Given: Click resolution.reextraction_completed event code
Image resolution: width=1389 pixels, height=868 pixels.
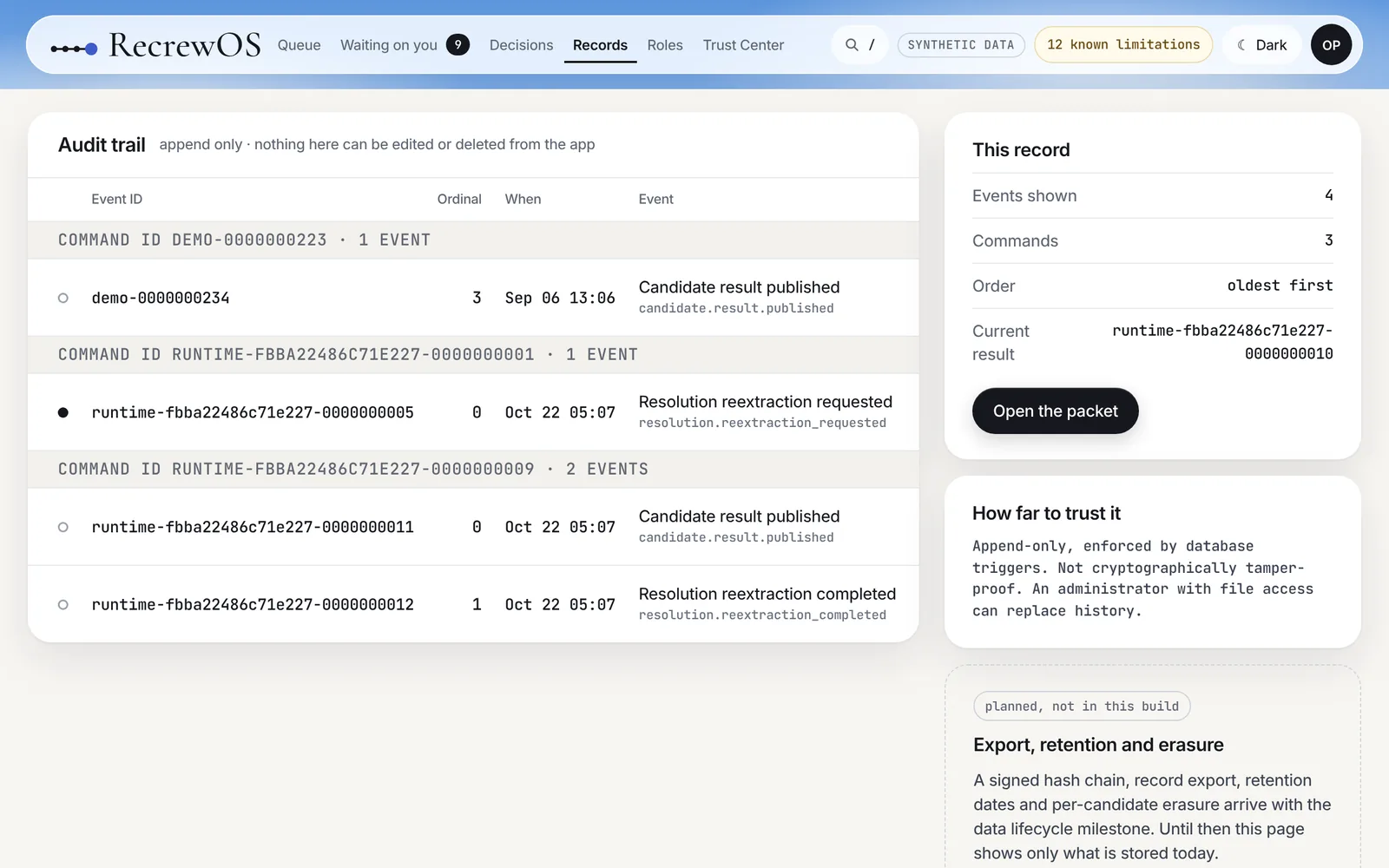Looking at the screenshot, I should pyautogui.click(x=762, y=615).
